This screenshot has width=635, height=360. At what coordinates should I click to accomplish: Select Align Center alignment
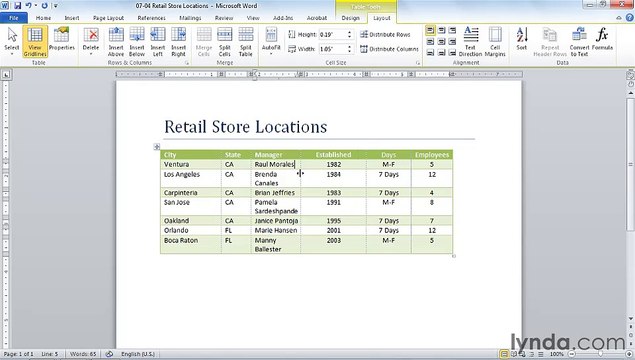pyautogui.click(x=441, y=41)
